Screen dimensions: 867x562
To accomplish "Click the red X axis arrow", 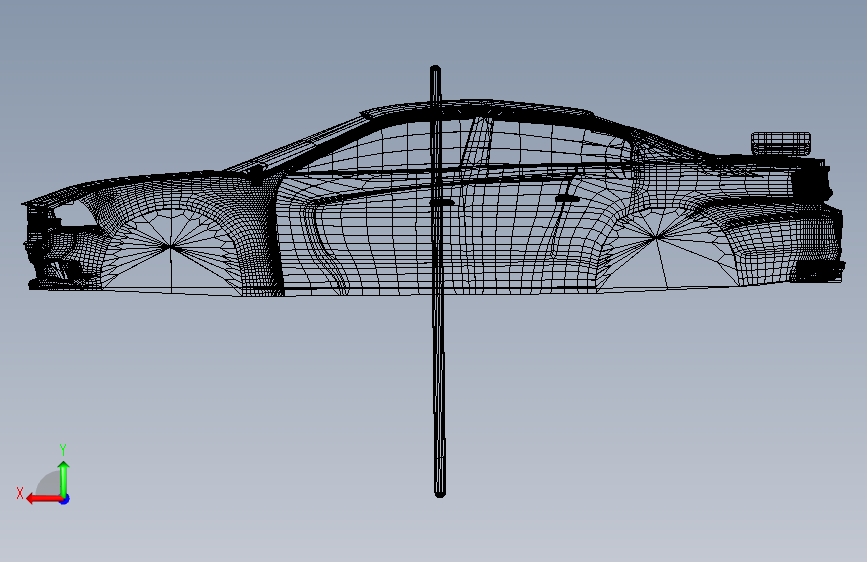I will click(44, 499).
